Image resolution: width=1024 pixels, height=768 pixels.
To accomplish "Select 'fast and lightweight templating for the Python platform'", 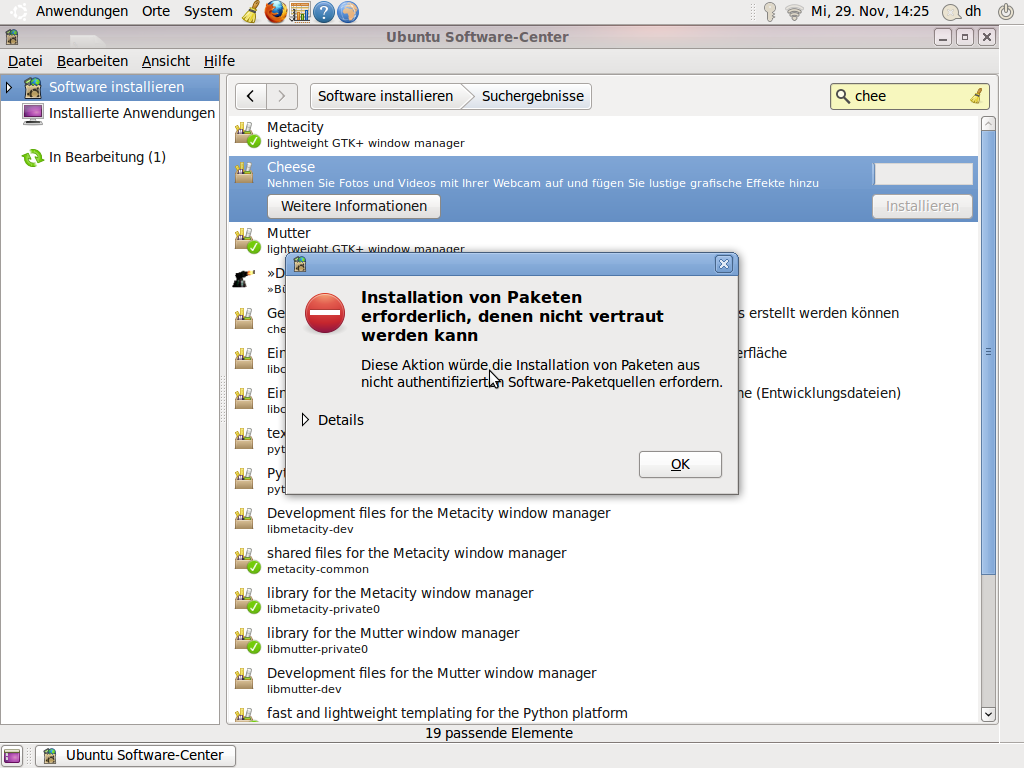I will (603, 713).
